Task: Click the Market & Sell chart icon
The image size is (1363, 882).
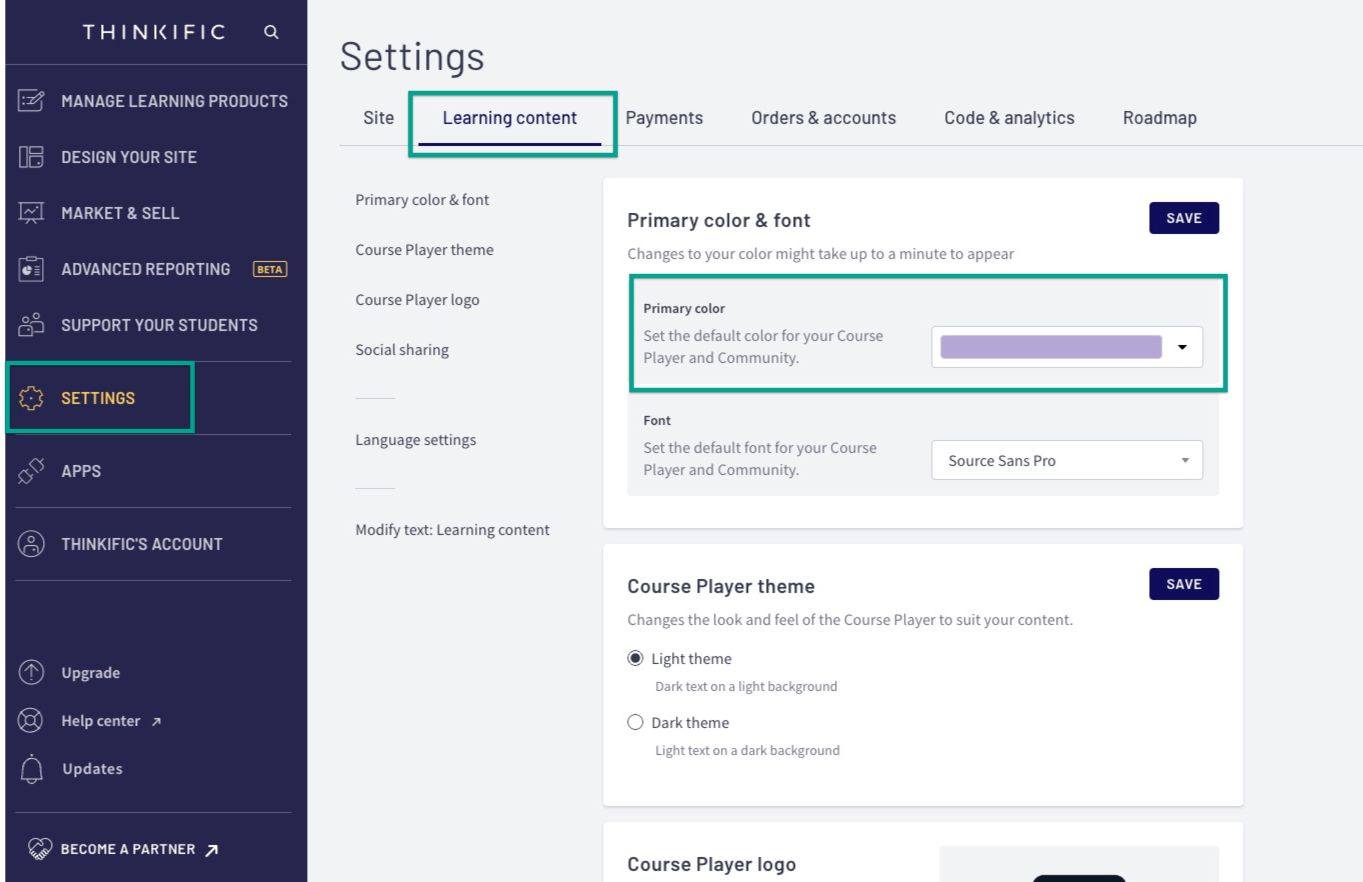Action: pyautogui.click(x=32, y=213)
